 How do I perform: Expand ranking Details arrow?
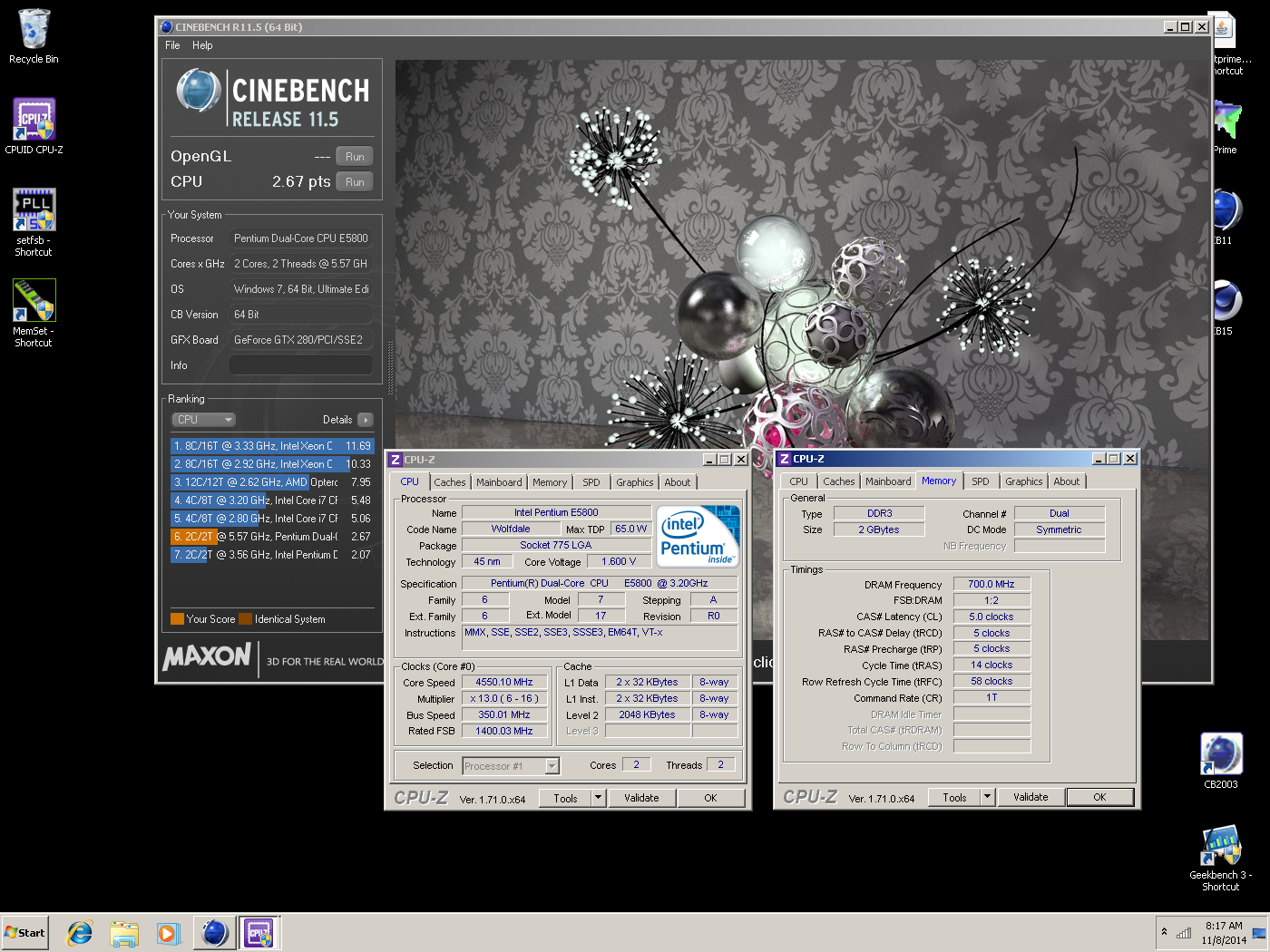tap(366, 420)
